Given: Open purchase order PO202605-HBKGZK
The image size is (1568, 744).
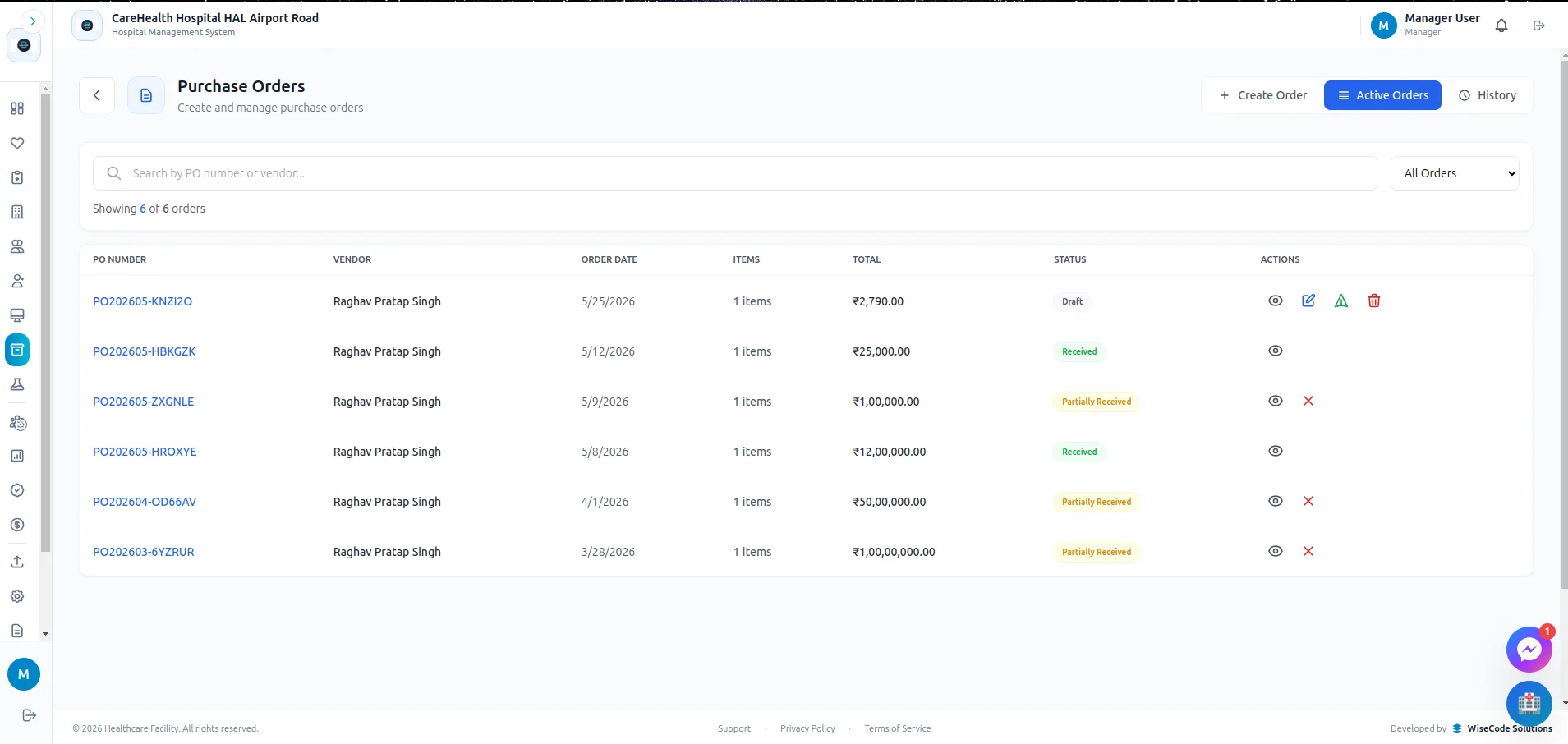Looking at the screenshot, I should point(145,351).
